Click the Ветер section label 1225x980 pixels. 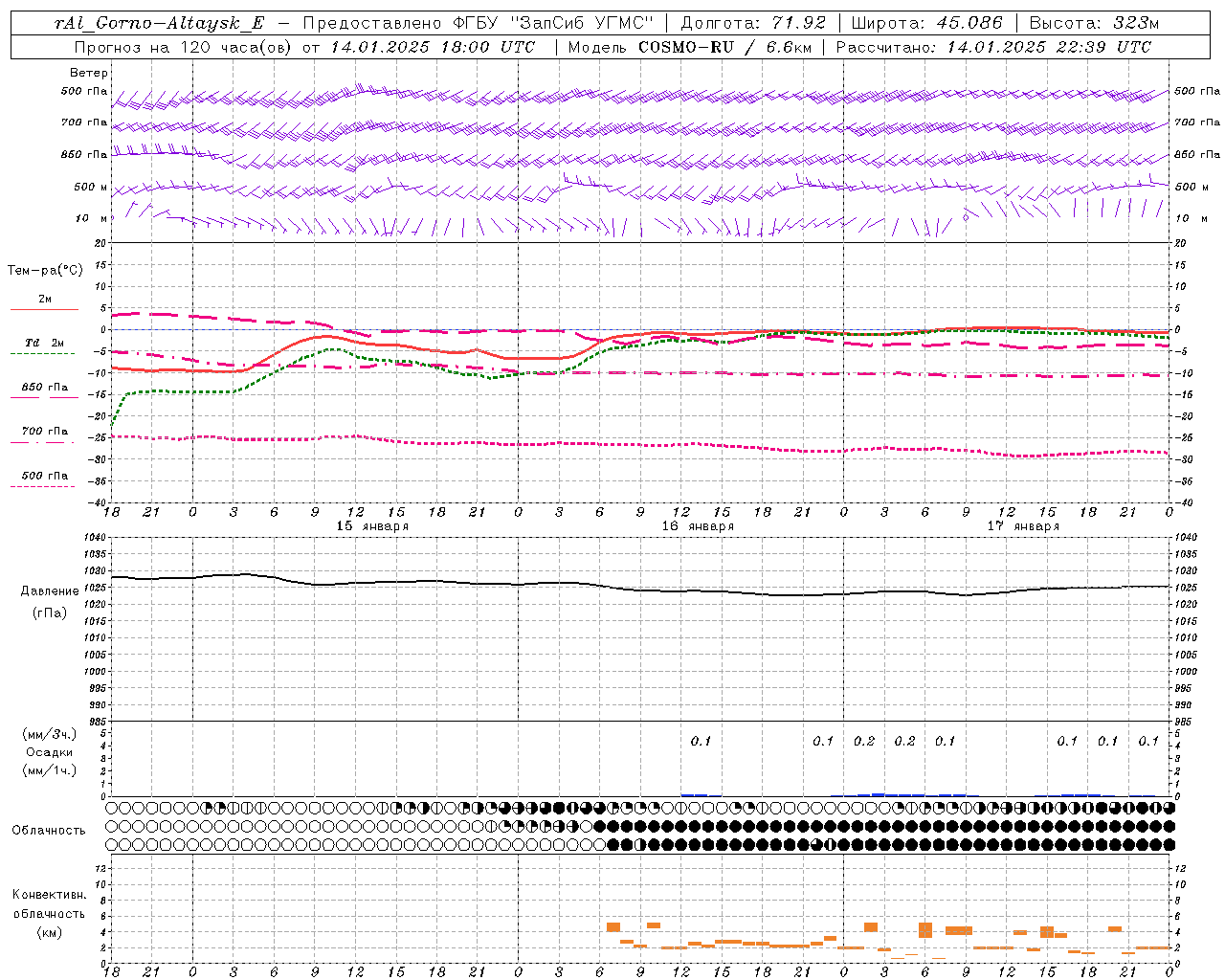coord(89,73)
